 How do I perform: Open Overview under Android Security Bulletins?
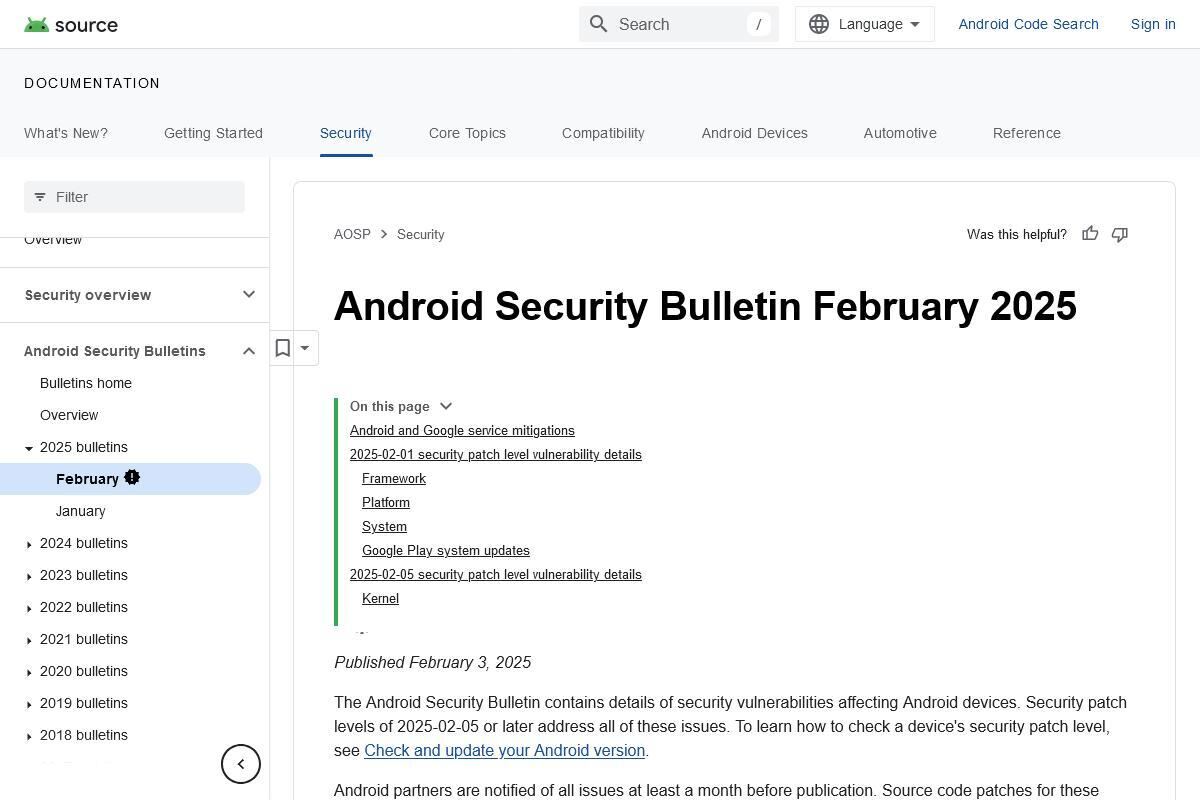(69, 415)
